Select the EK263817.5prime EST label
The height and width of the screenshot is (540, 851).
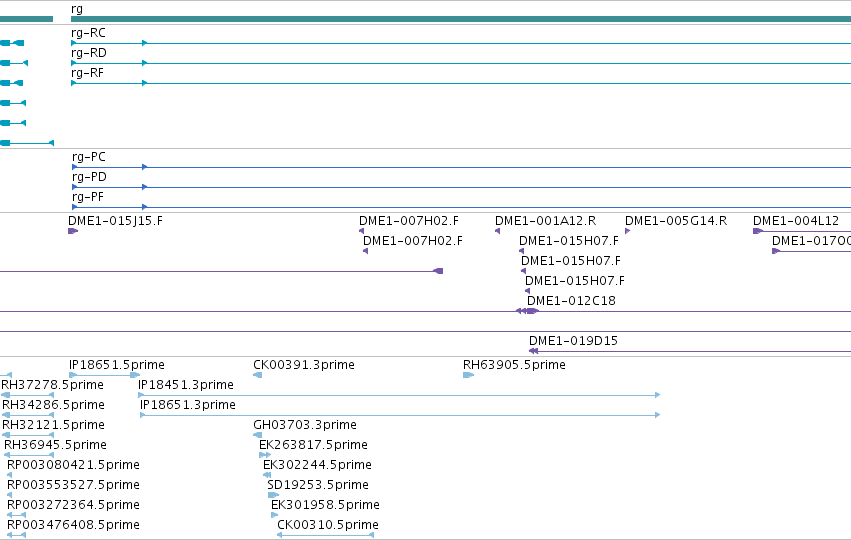[313, 445]
